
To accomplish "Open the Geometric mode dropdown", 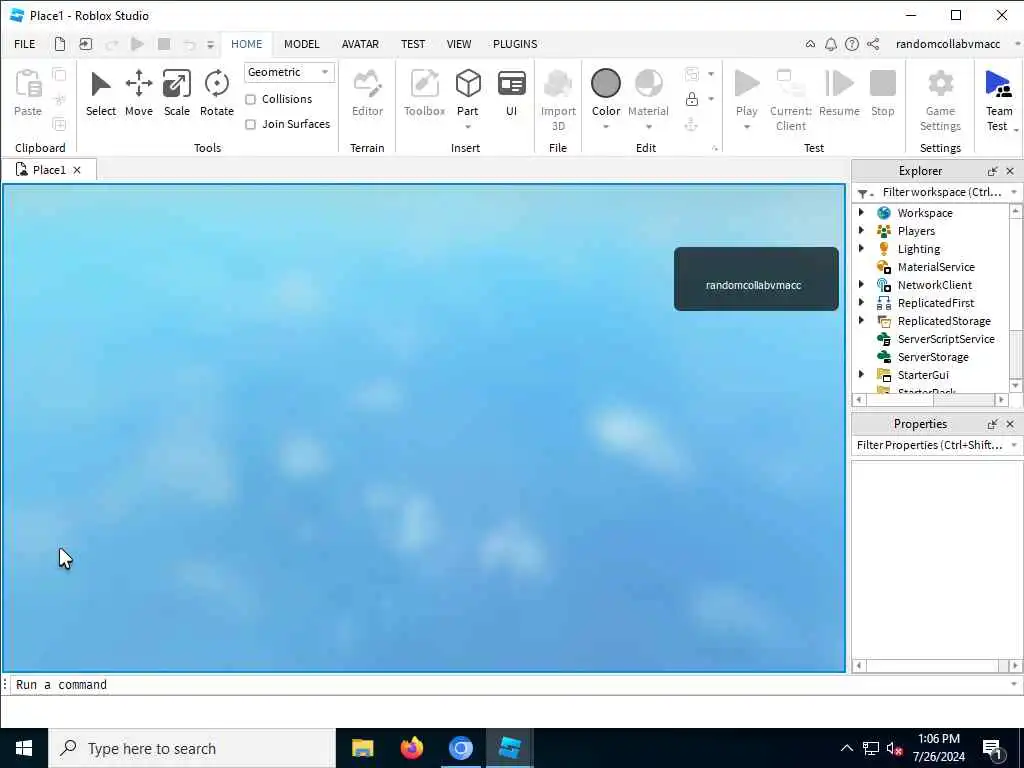I will pyautogui.click(x=289, y=72).
